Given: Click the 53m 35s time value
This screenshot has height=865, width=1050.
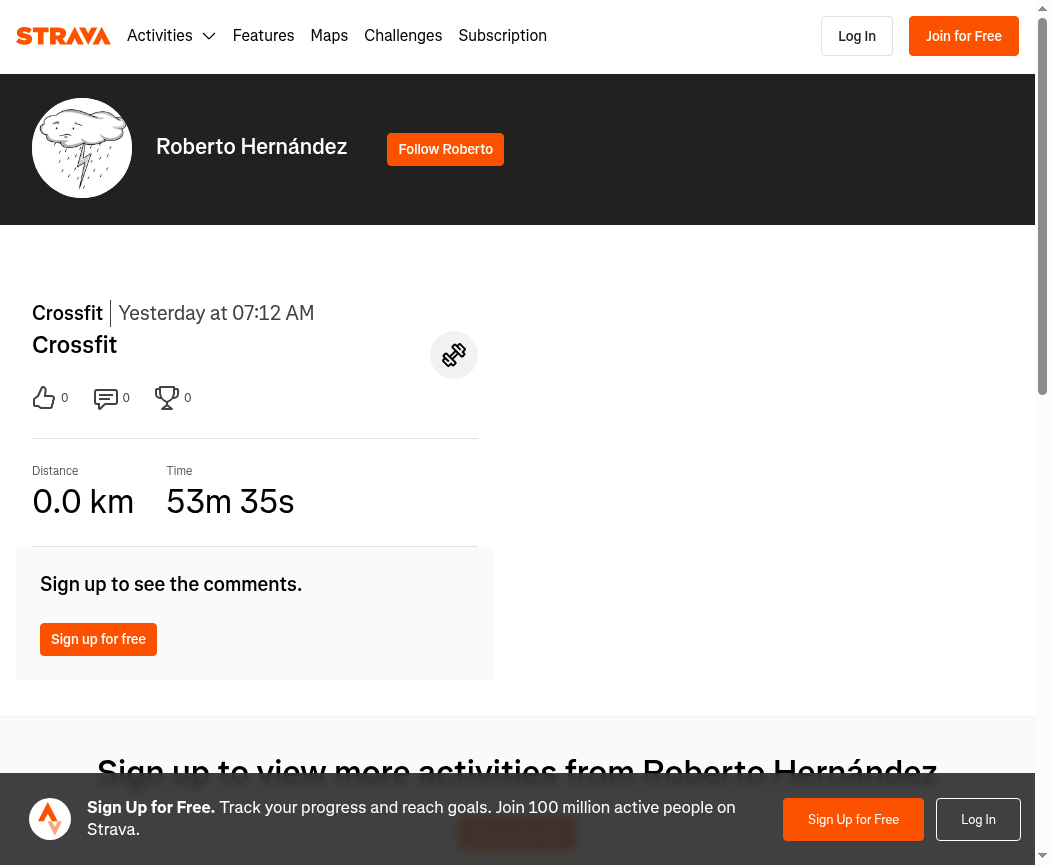Looking at the screenshot, I should (x=230, y=501).
